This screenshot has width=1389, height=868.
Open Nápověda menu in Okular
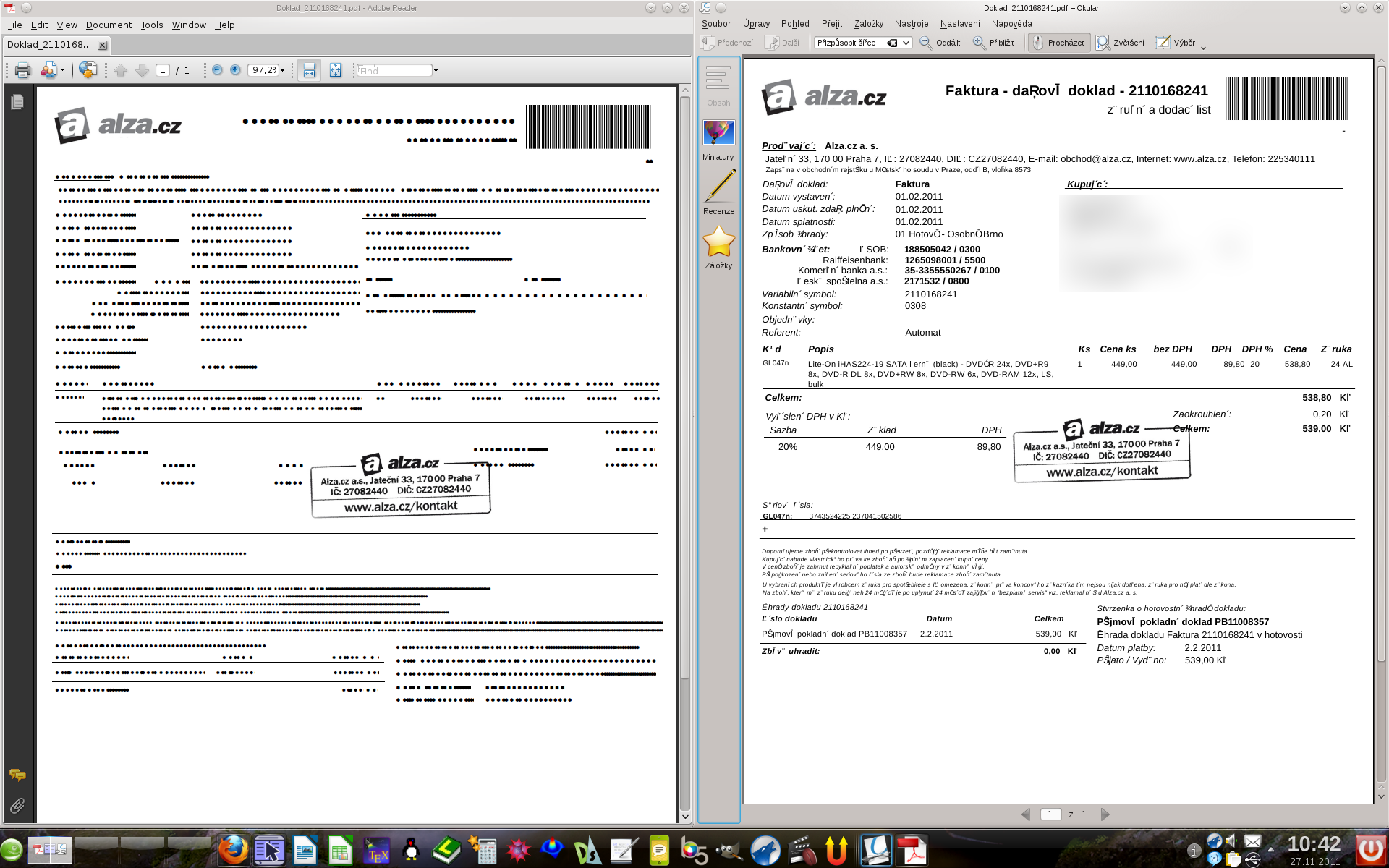(1011, 24)
